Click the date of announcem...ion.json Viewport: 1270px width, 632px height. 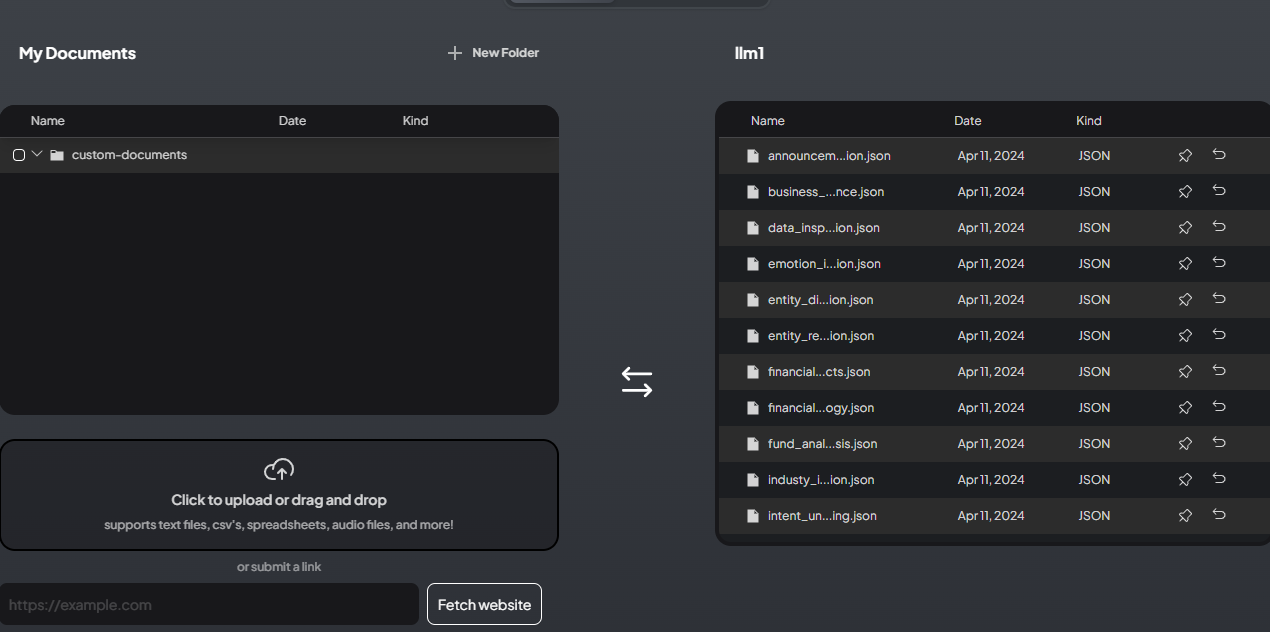(991, 156)
